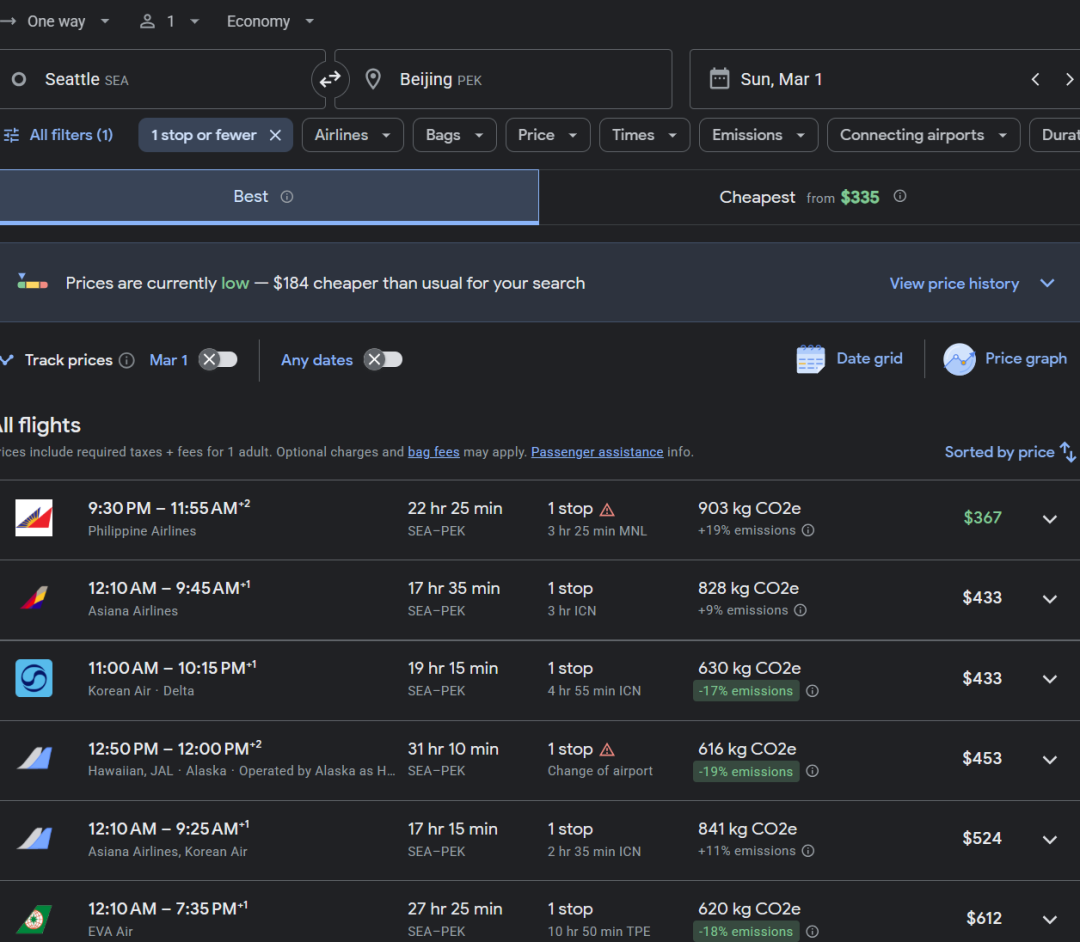Expand the Philippine Airlines $367 flight
Screen dimensions: 1080x942
[x=1049, y=519]
